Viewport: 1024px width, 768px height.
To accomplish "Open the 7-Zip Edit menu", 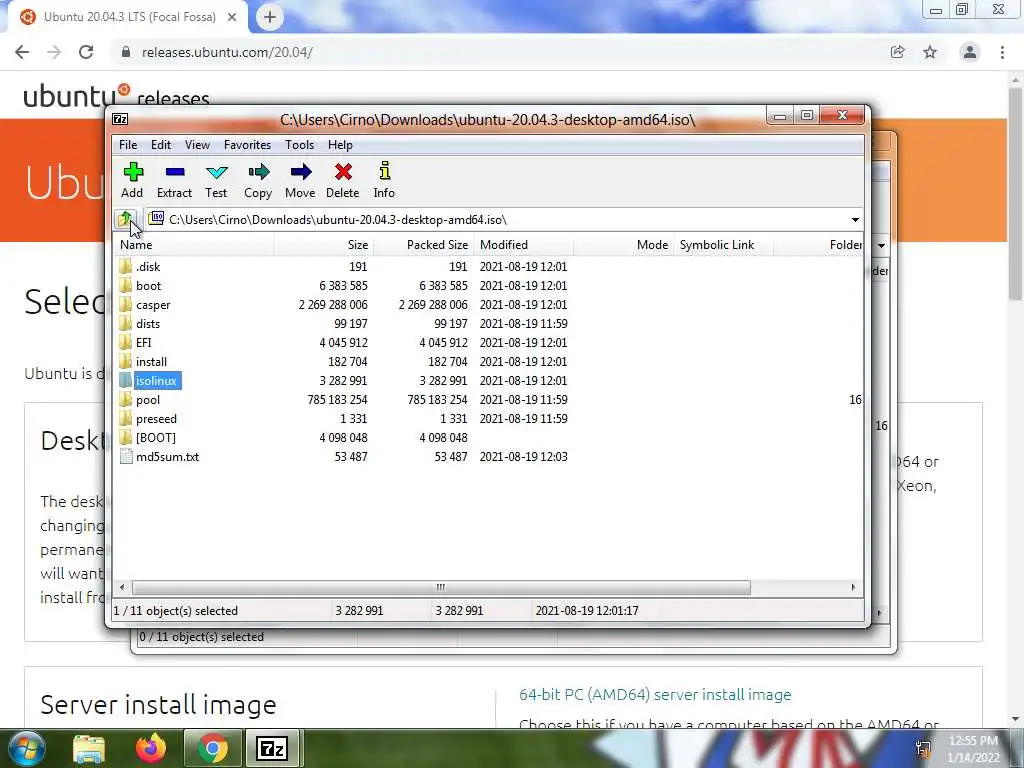I will pos(161,145).
